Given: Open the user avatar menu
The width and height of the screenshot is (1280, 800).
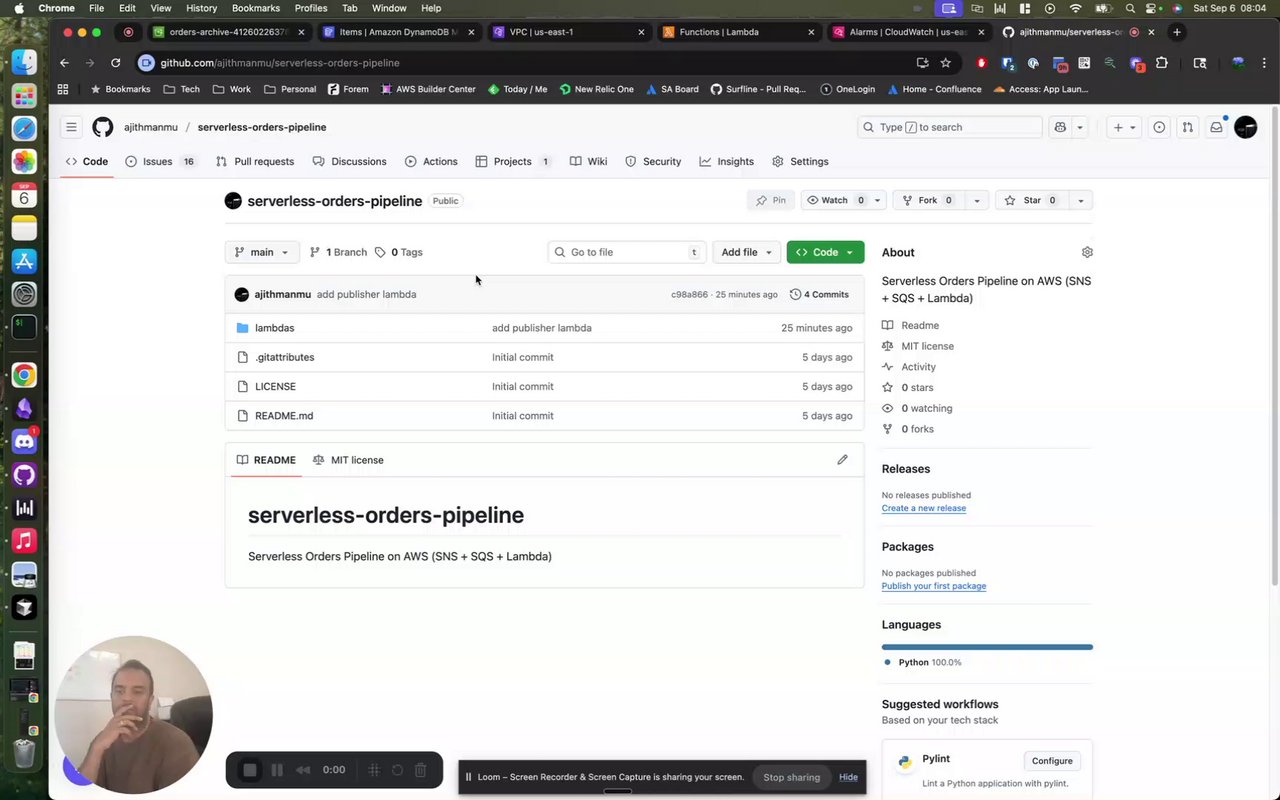Looking at the screenshot, I should point(1245,127).
